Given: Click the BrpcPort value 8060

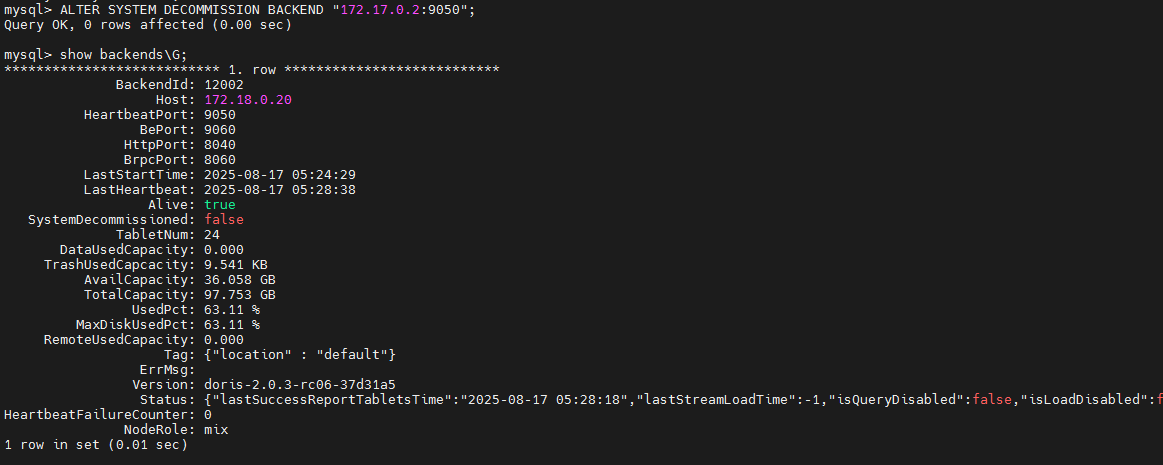Looking at the screenshot, I should coord(219,160).
